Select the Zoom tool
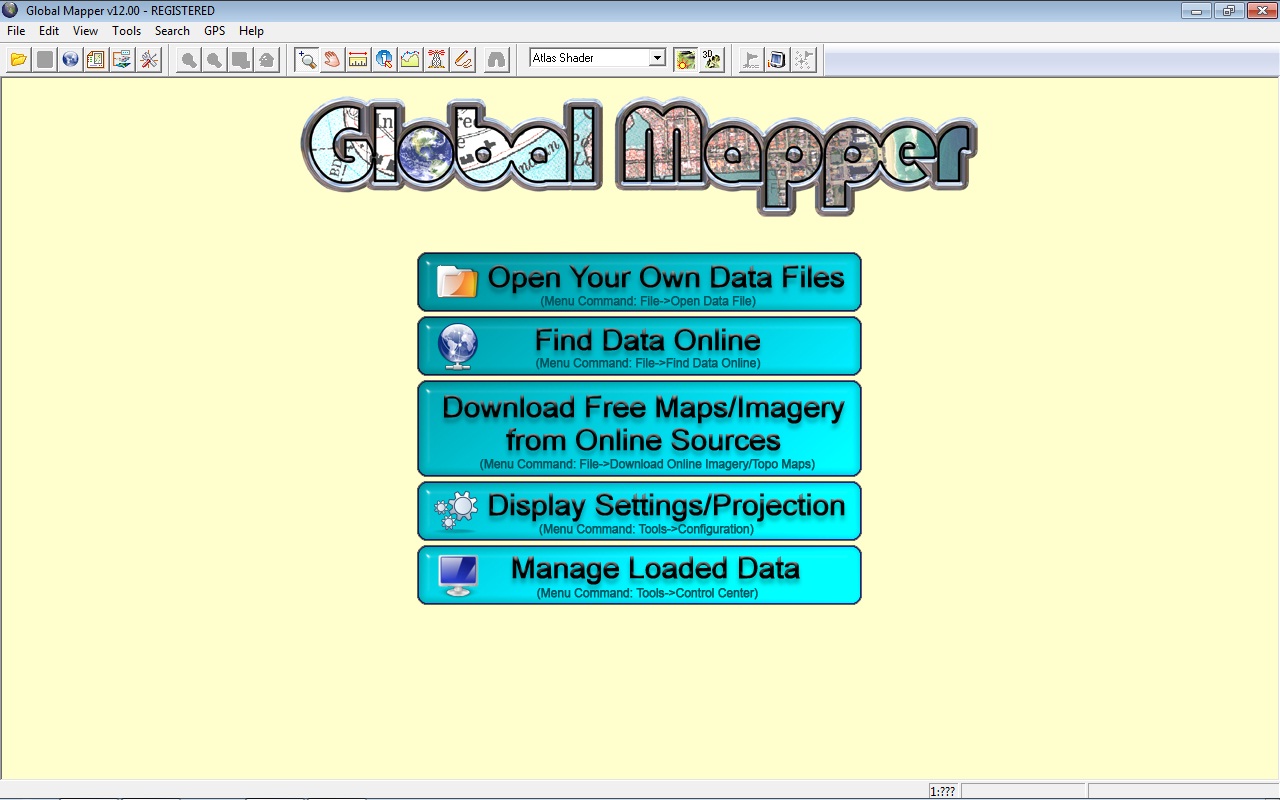Screen dimensions: 1280x800 point(306,59)
